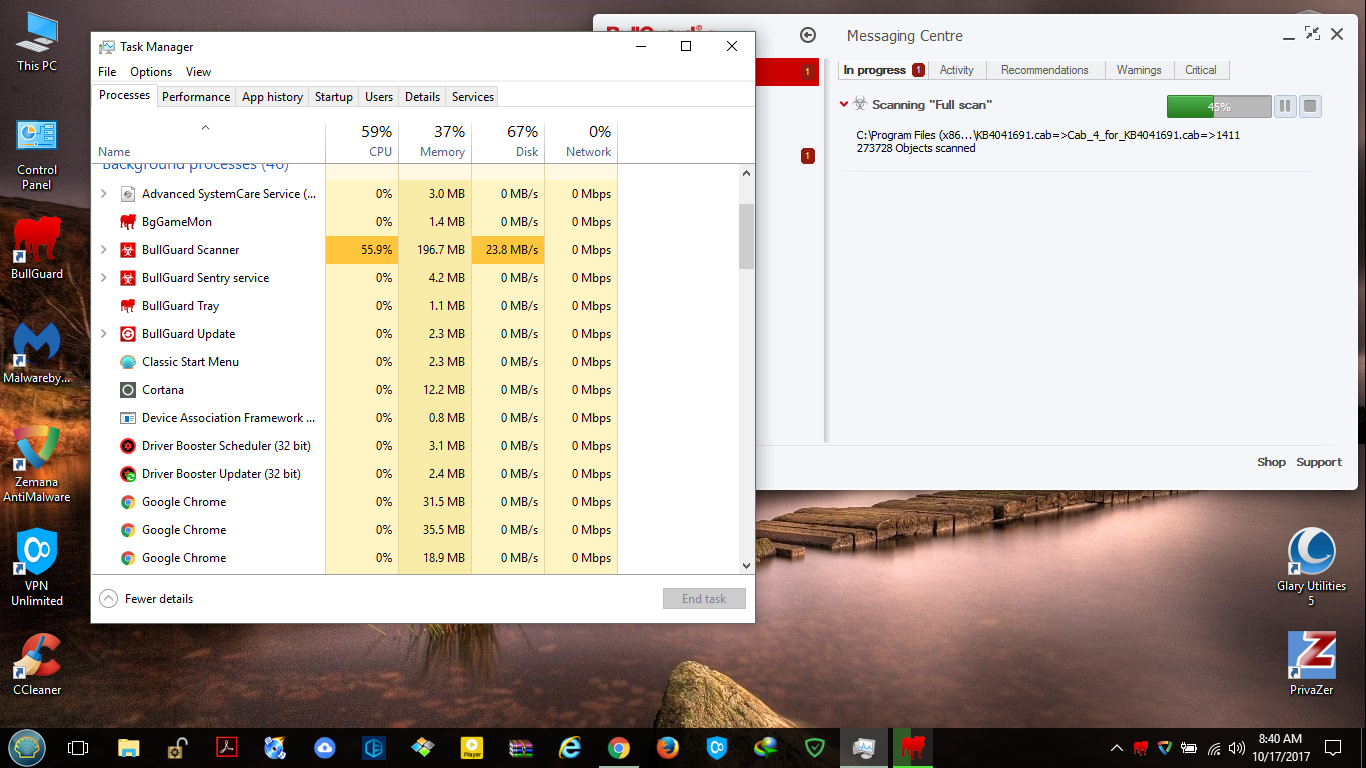Viewport: 1366px width, 768px height.
Task: Open Task Manager File menu
Action: [107, 72]
